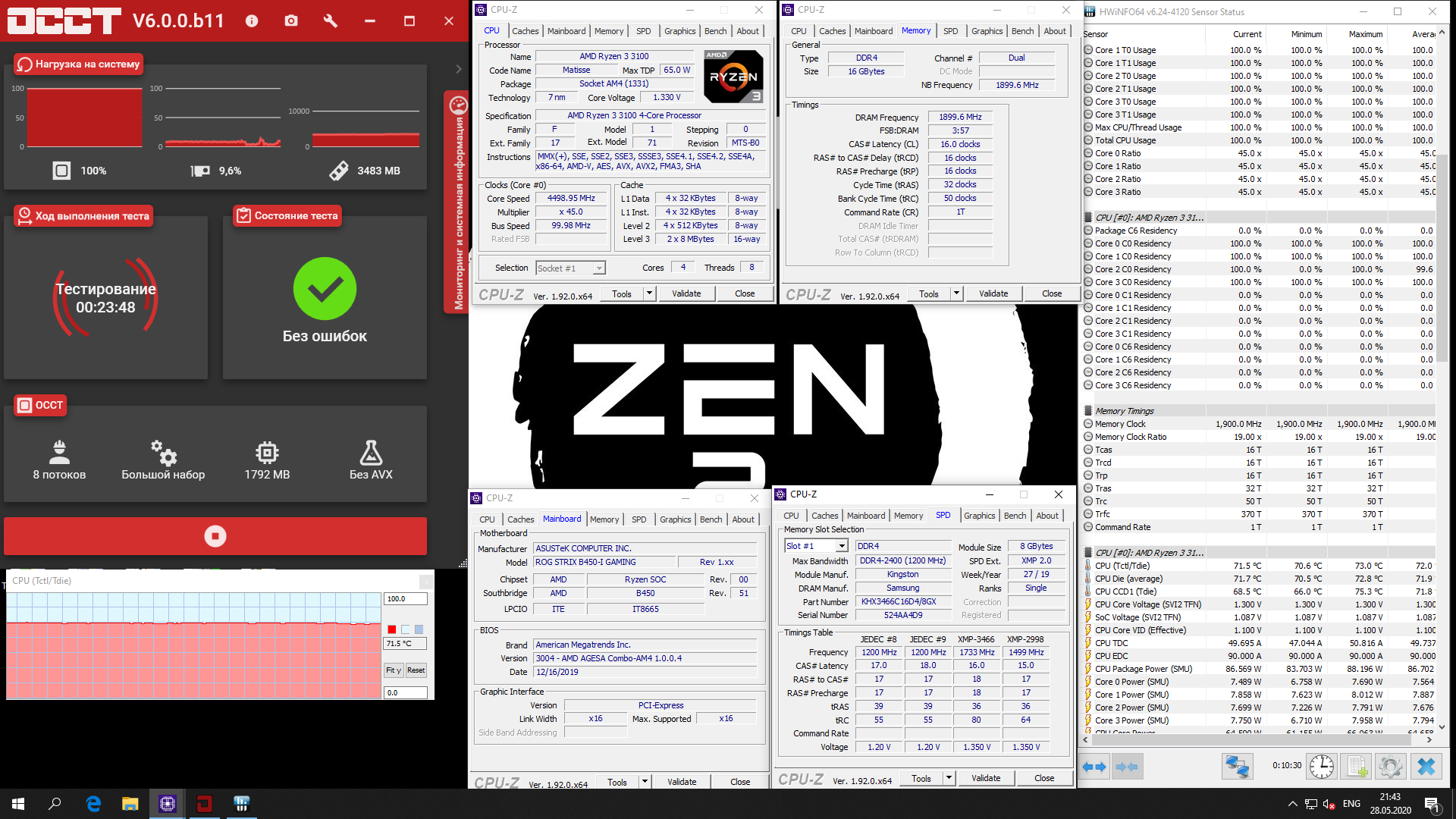Click HWiNFO network computers icon
Image resolution: width=1456 pixels, height=819 pixels.
tap(1237, 767)
